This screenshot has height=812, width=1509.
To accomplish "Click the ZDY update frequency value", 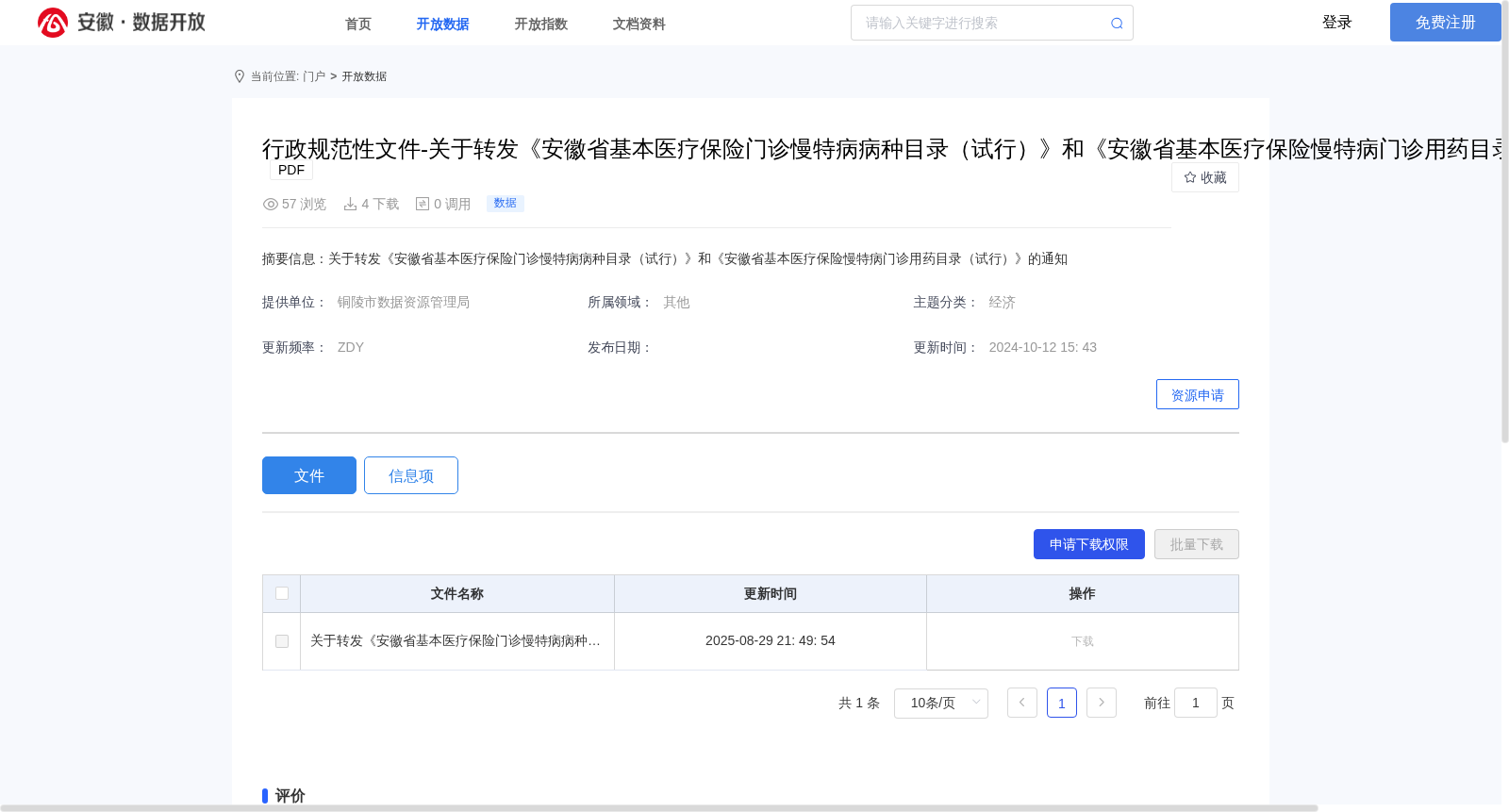I will pyautogui.click(x=351, y=347).
